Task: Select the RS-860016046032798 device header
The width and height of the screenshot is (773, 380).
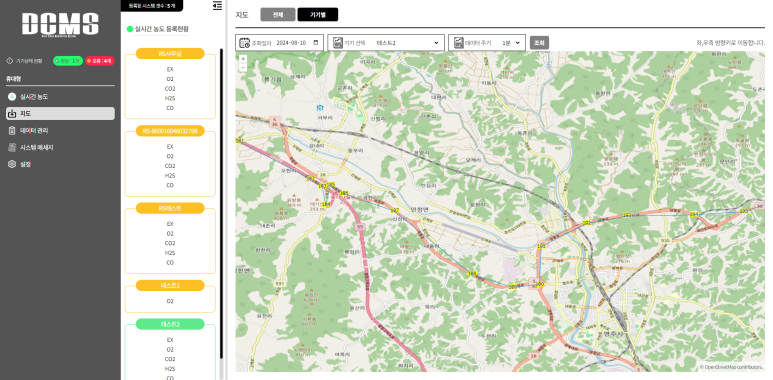Action: [x=170, y=131]
